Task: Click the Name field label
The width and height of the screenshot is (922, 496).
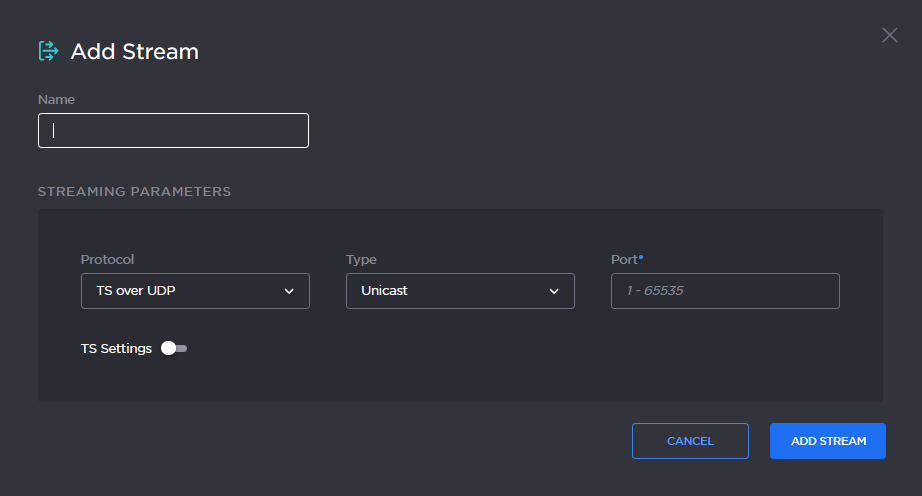Action: point(56,100)
